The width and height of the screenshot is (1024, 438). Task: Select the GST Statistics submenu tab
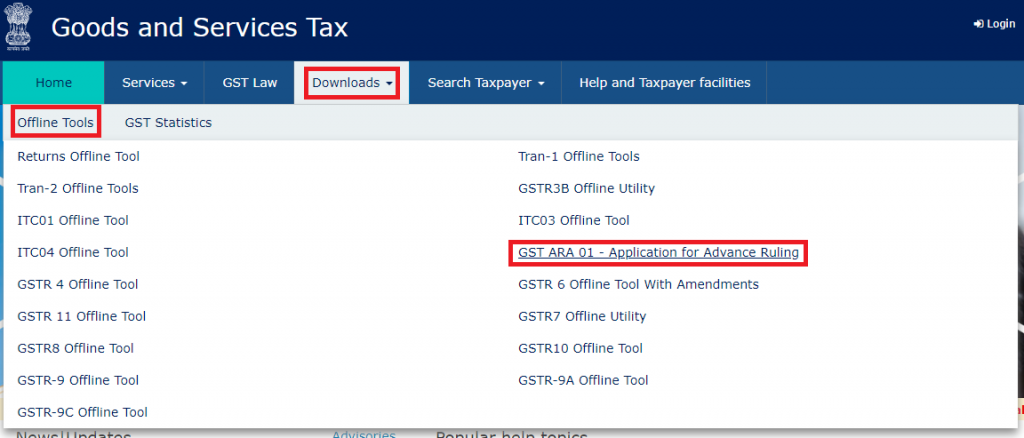click(x=168, y=123)
